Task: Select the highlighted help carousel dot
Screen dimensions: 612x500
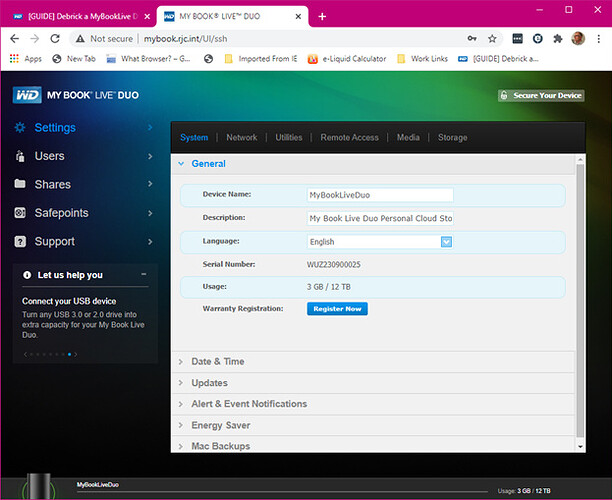Action: pyautogui.click(x=69, y=354)
